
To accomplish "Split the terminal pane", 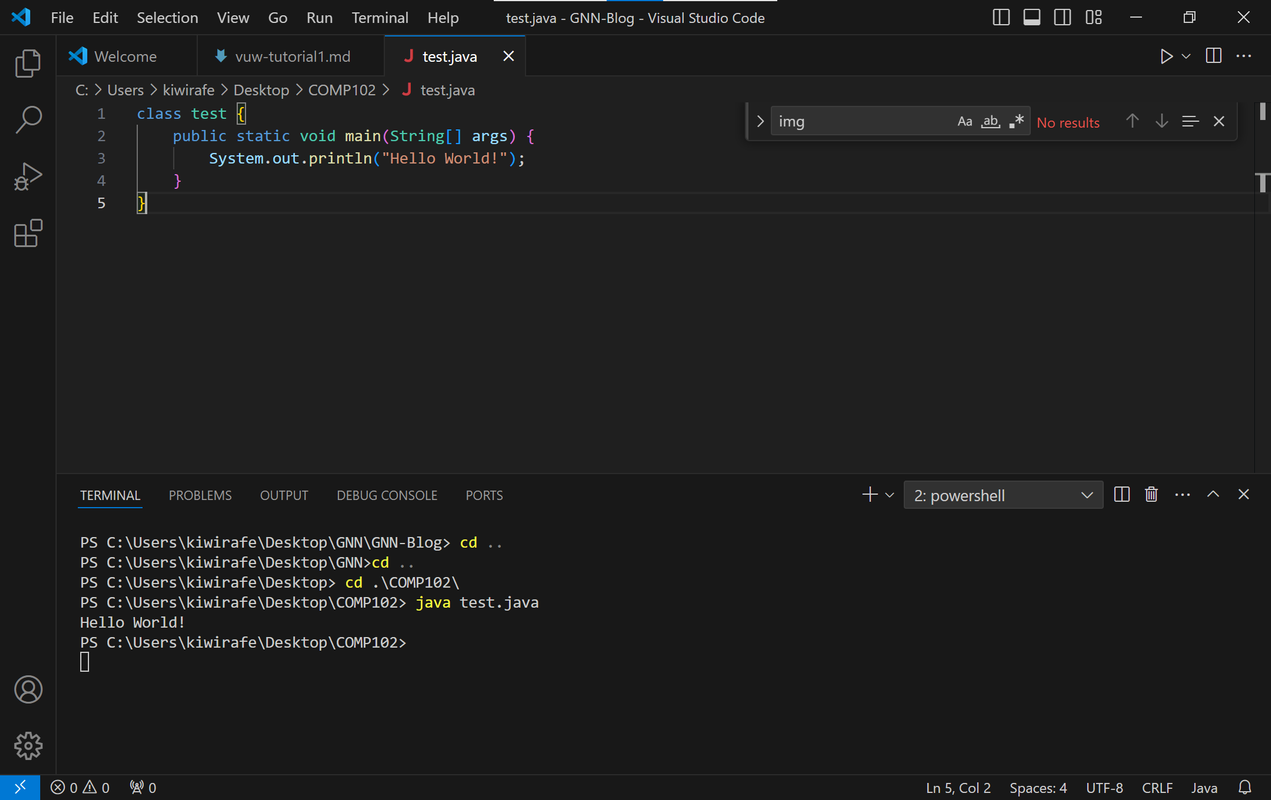I will (1122, 494).
